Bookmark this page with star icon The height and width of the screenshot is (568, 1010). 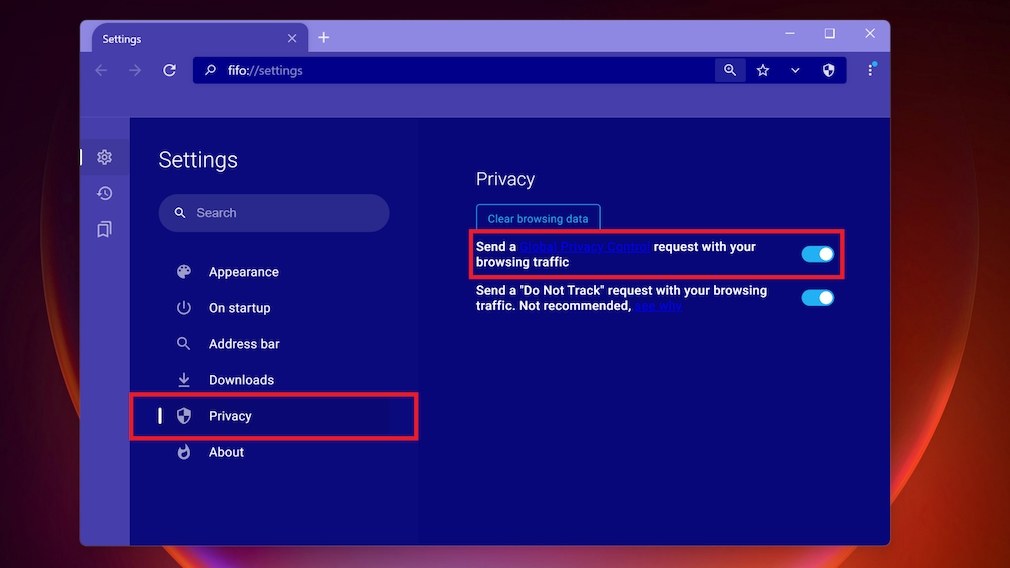click(763, 70)
